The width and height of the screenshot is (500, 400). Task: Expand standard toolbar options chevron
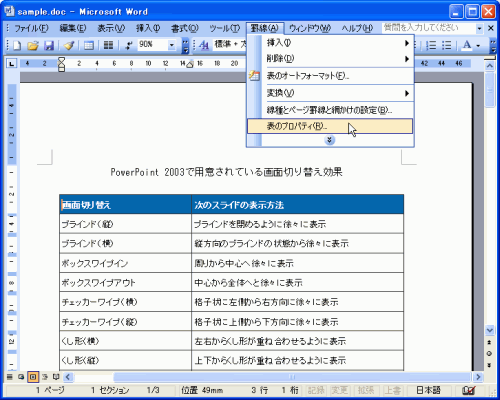(185, 46)
